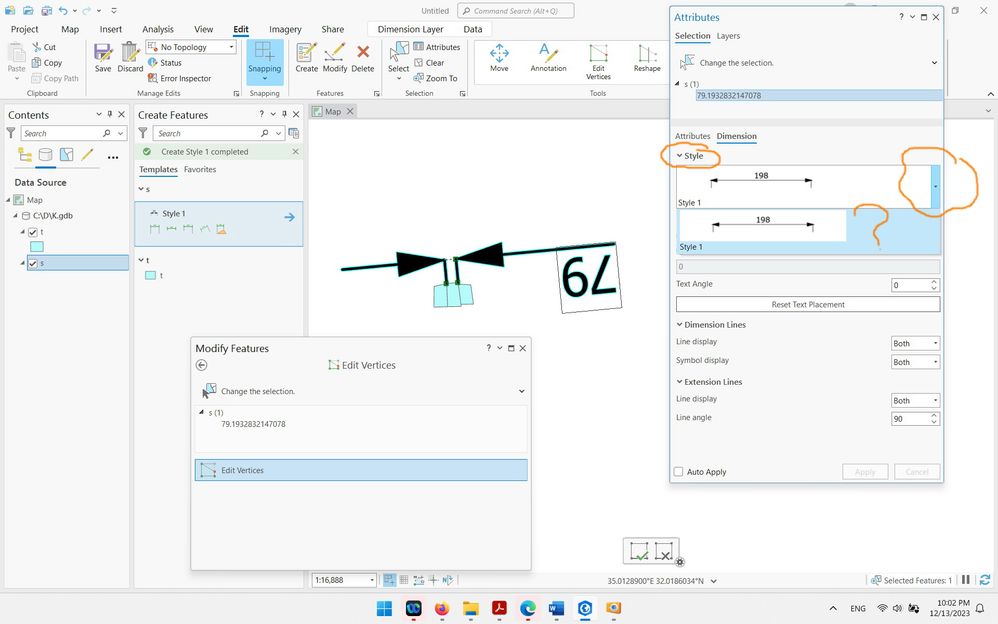Open the topology Status tool
Viewport: 998px width, 624px height.
click(165, 62)
